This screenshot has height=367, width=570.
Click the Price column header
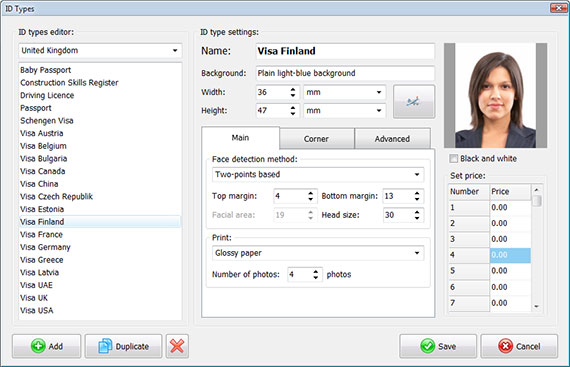510,191
